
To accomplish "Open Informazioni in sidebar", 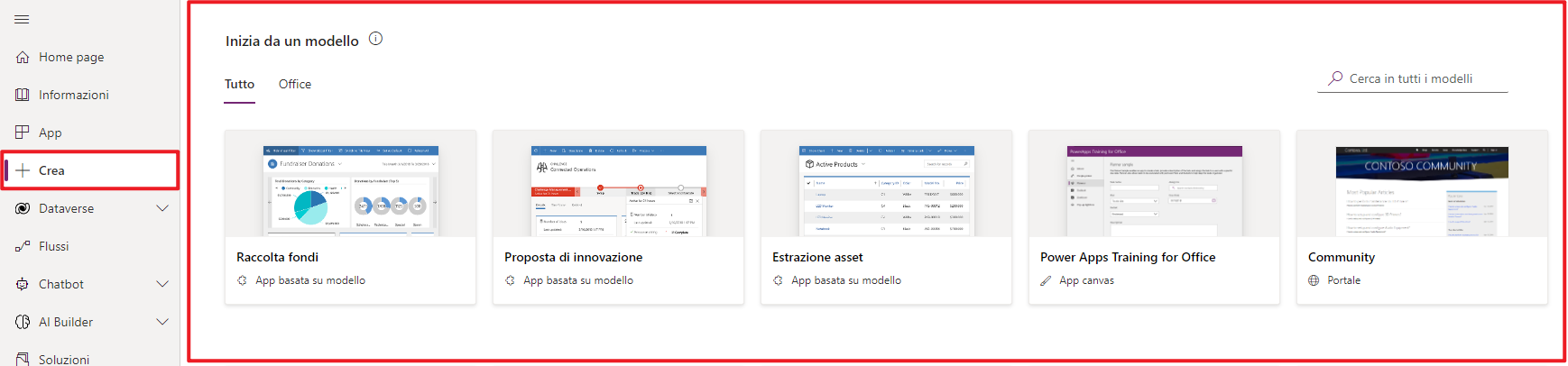I will (74, 95).
